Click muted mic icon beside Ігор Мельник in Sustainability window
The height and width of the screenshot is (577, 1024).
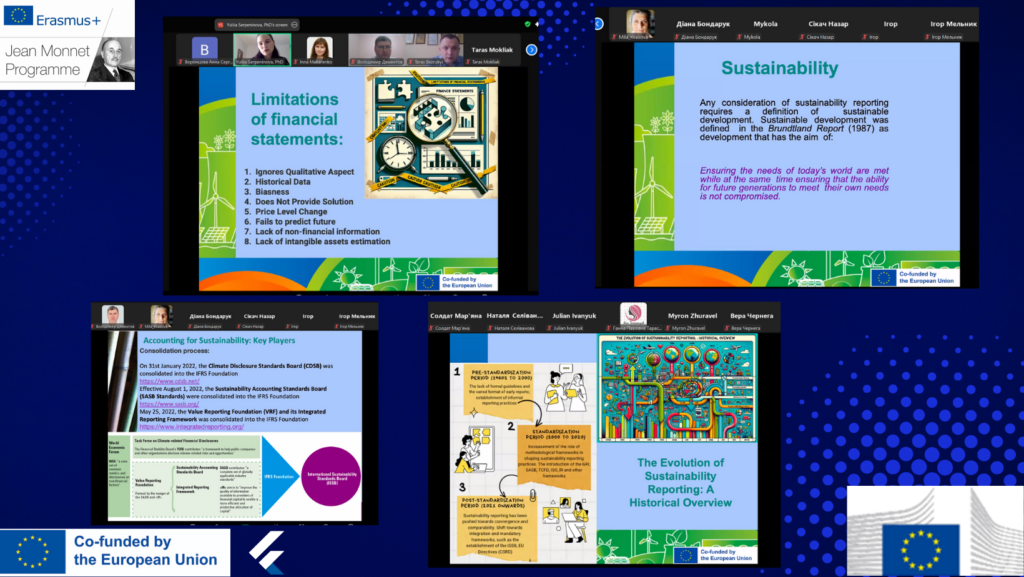[x=927, y=37]
